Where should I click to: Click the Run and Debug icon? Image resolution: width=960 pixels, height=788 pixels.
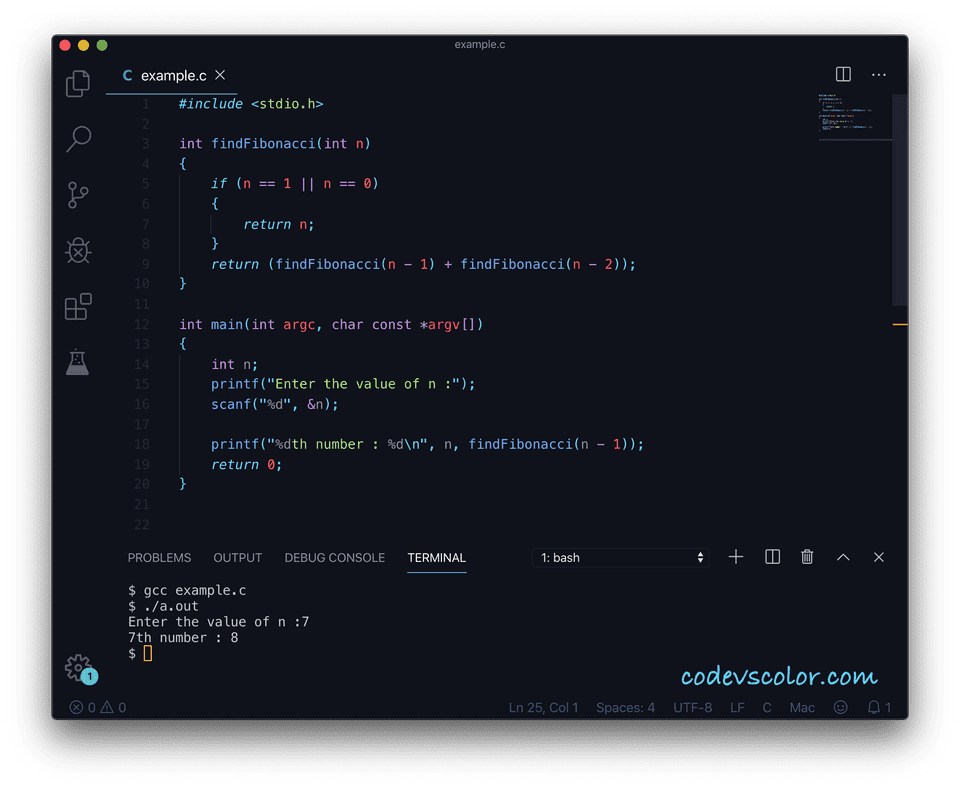[77, 251]
